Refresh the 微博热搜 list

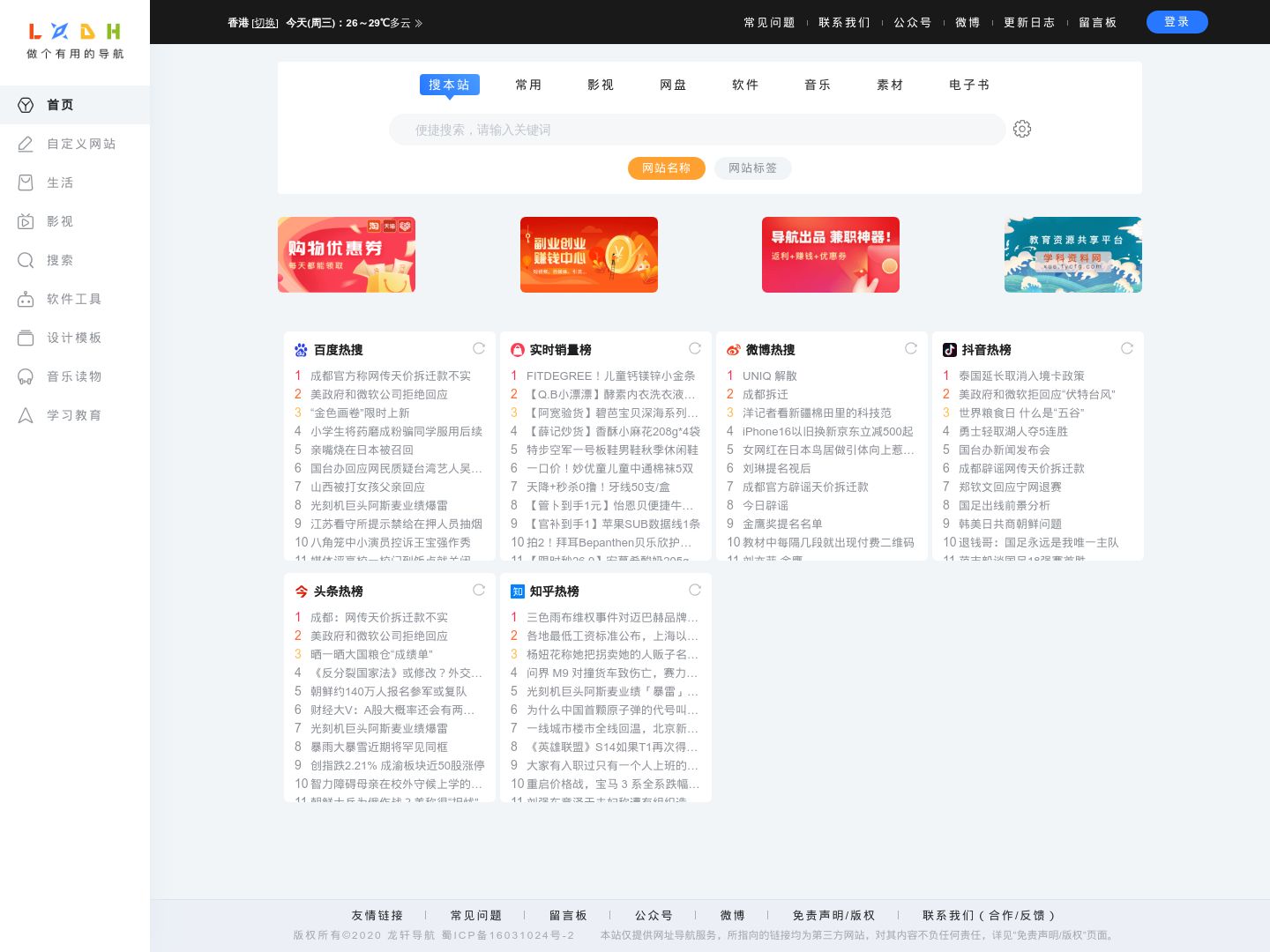coord(911,348)
